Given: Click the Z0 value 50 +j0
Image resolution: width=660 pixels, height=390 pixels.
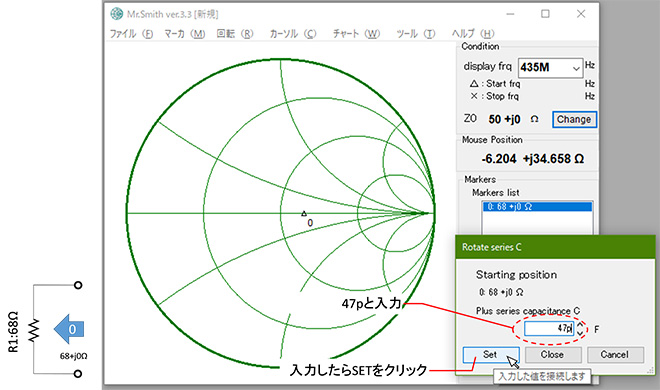Looking at the screenshot, I should click(504, 119).
